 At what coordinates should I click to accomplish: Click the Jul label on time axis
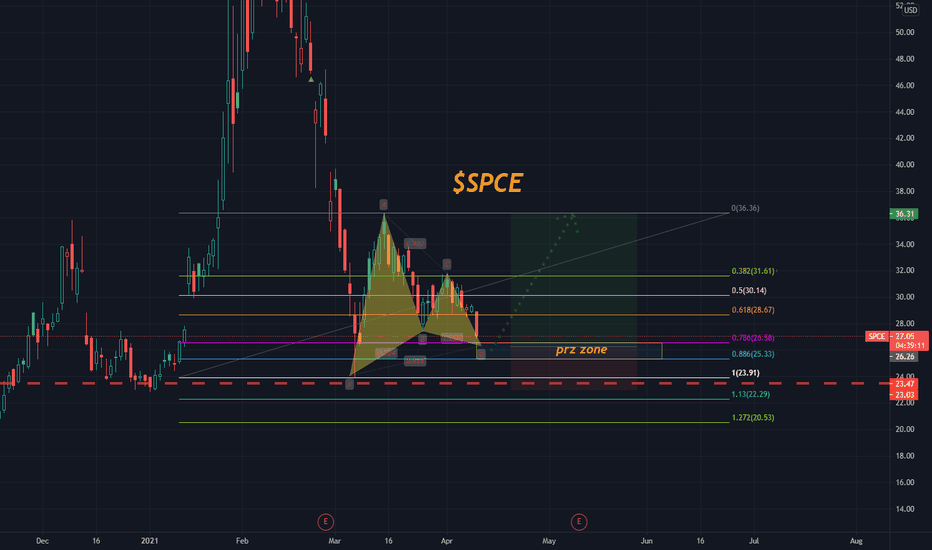click(754, 541)
